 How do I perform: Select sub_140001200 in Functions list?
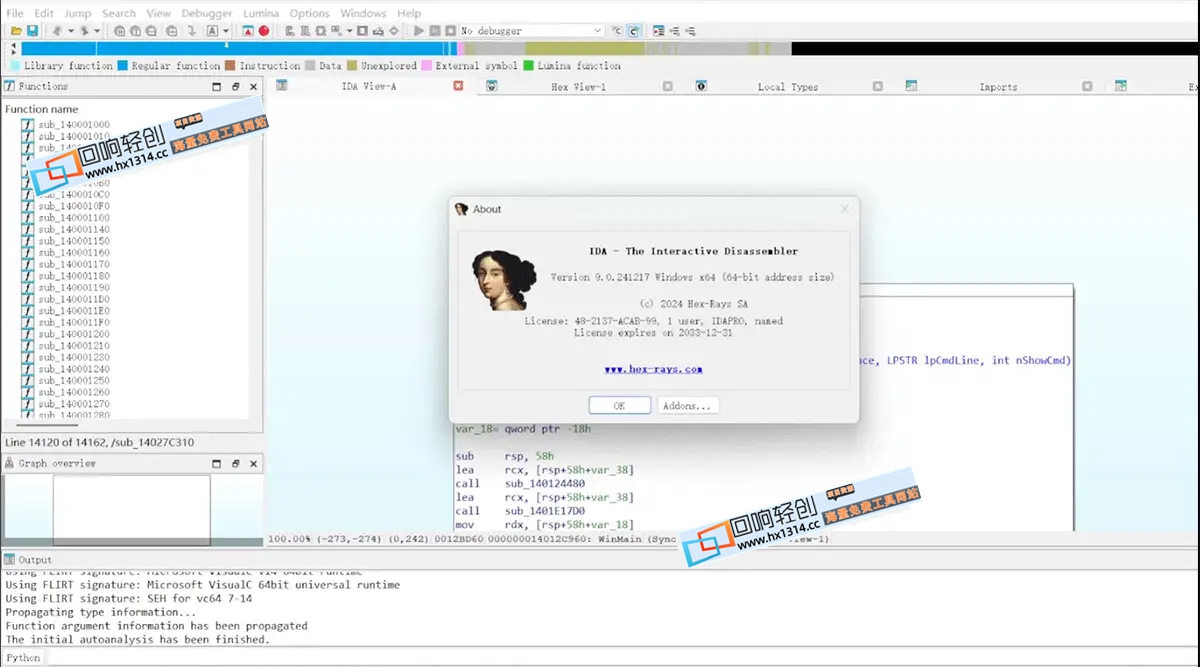pos(74,334)
